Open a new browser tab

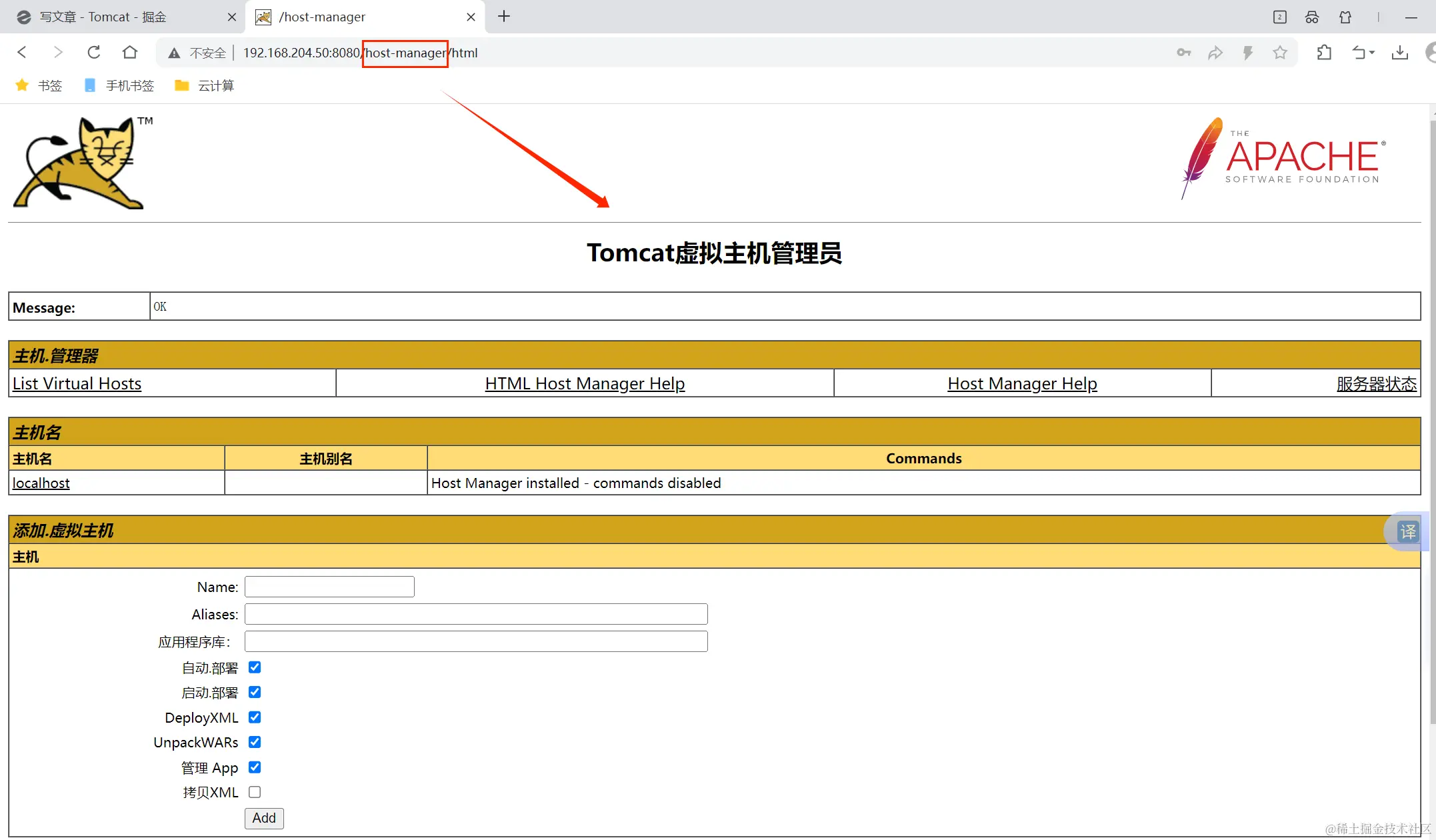pyautogui.click(x=504, y=17)
